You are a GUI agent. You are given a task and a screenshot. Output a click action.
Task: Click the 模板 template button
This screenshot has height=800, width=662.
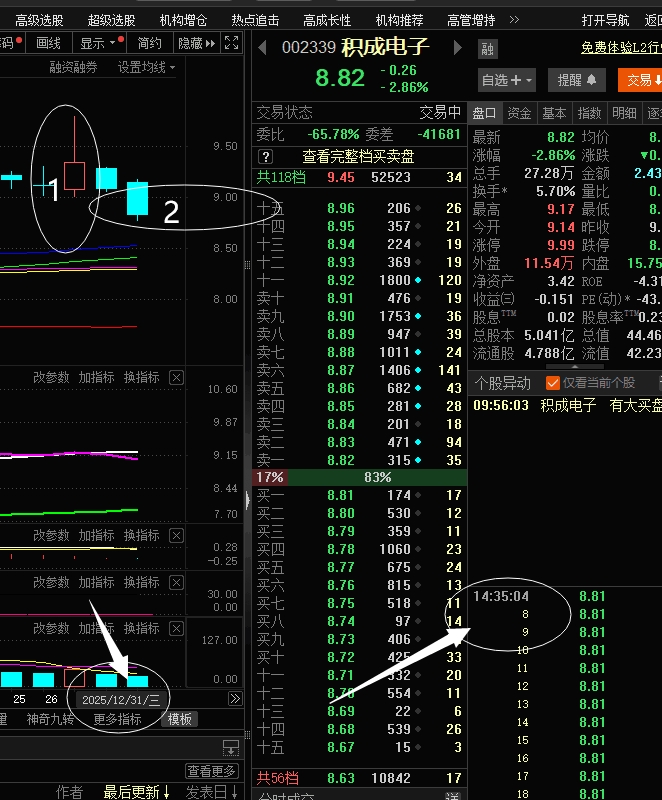(x=180, y=719)
